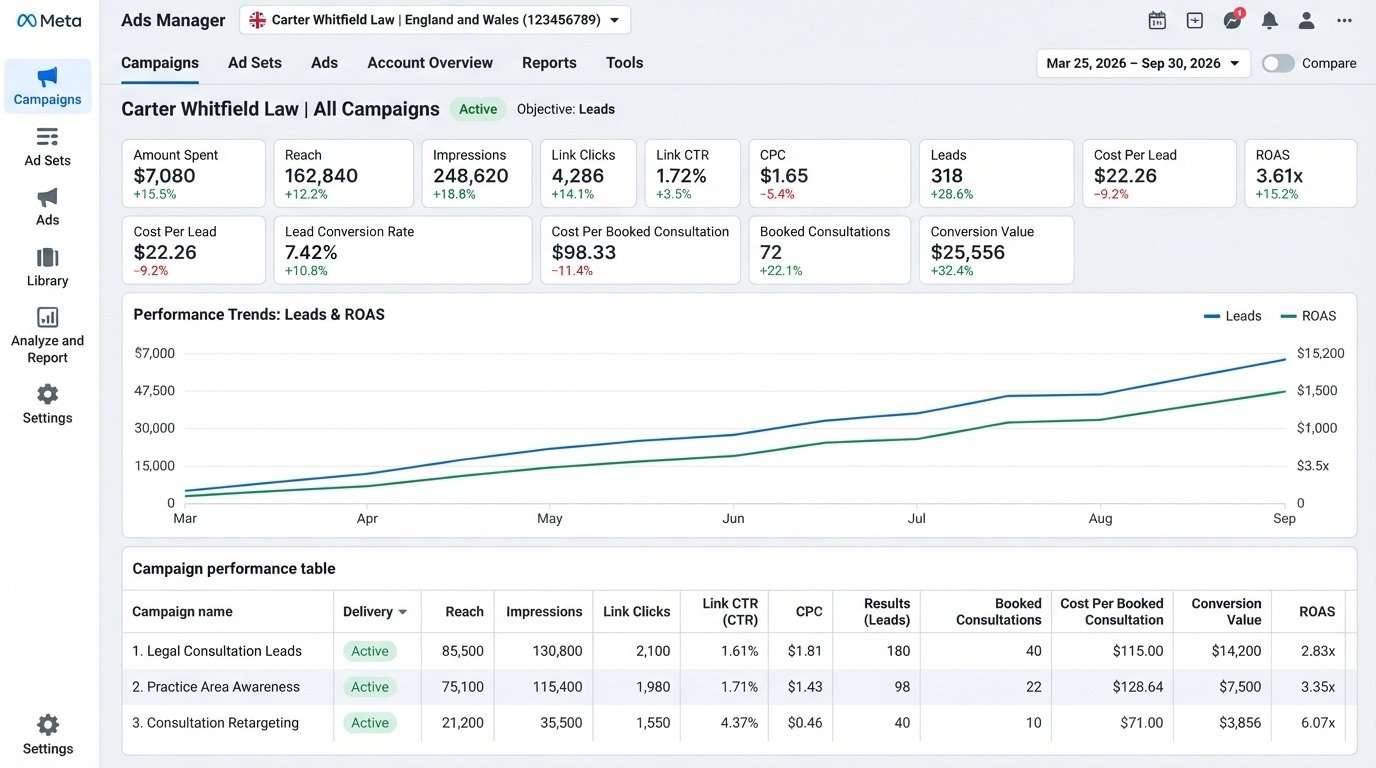1376x768 pixels.
Task: Click the plus box icon in the top bar
Action: [1194, 20]
